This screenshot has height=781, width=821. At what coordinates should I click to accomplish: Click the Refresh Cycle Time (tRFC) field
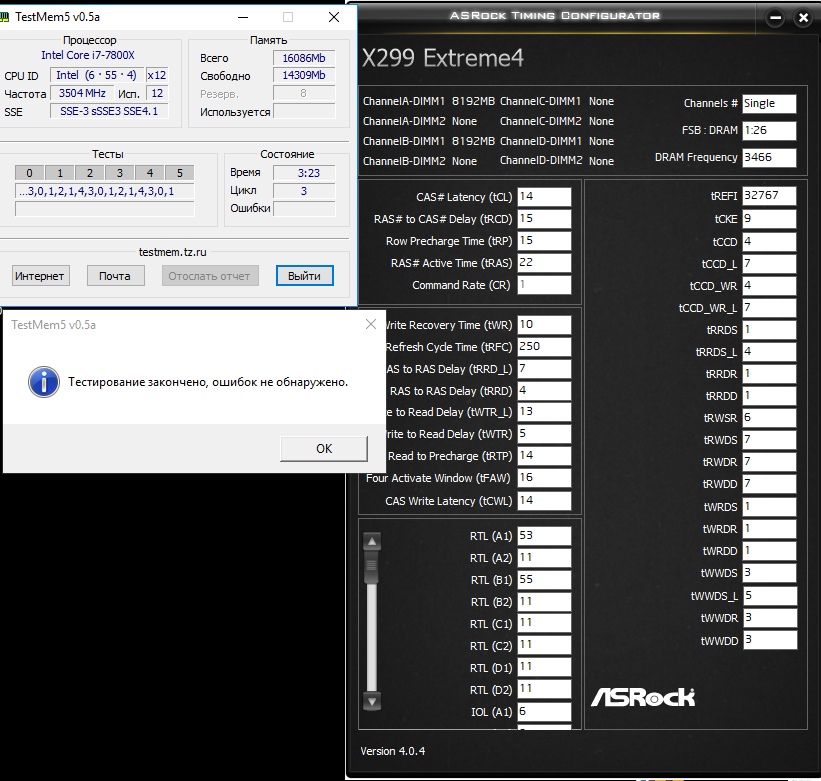click(544, 347)
